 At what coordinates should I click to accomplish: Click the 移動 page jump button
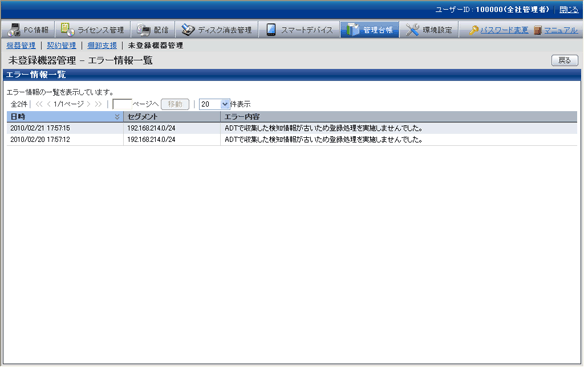[x=175, y=104]
